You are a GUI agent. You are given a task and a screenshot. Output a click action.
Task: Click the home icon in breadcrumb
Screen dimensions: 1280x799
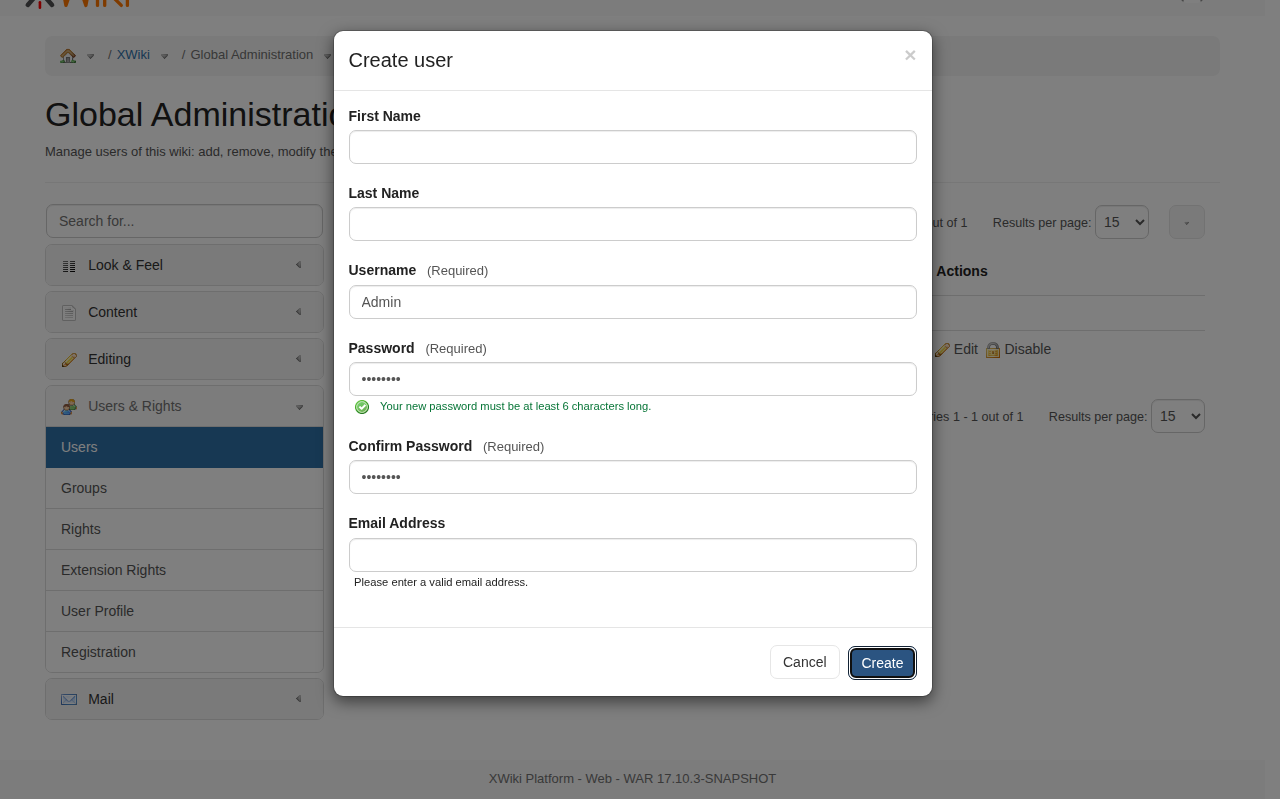(68, 56)
